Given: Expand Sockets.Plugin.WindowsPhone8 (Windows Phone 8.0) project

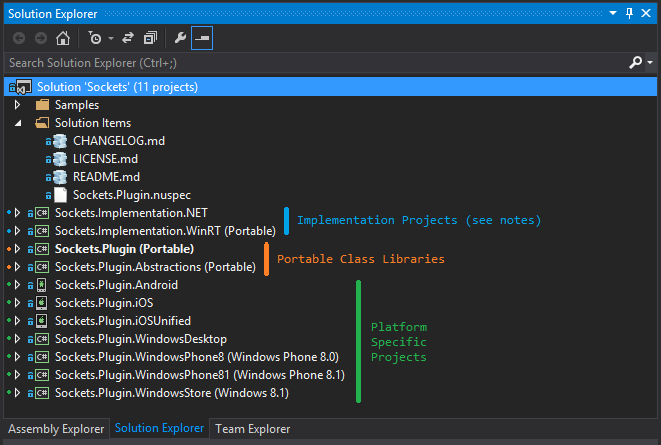Looking at the screenshot, I should point(17,357).
